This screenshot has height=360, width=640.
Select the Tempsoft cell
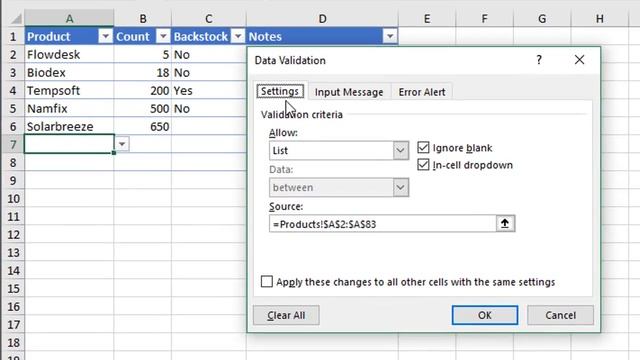pyautogui.click(x=69, y=90)
